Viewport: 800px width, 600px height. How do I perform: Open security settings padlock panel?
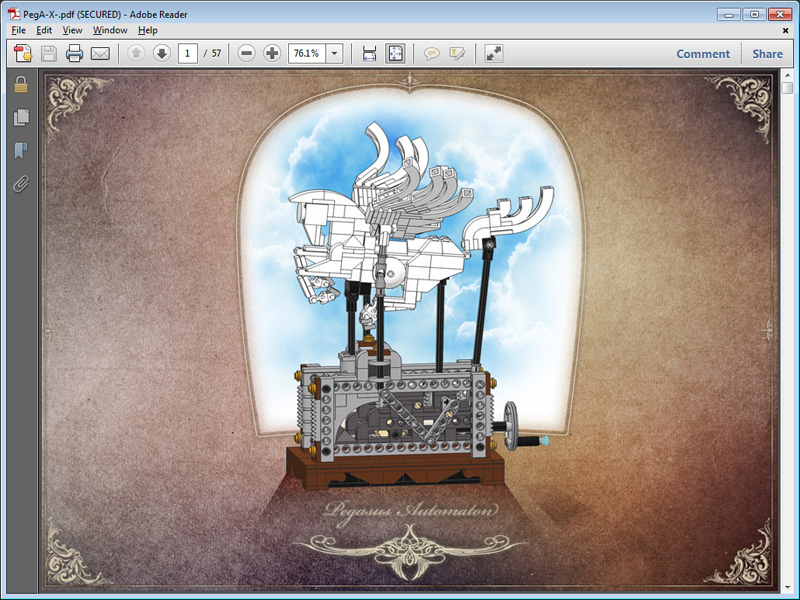20,85
